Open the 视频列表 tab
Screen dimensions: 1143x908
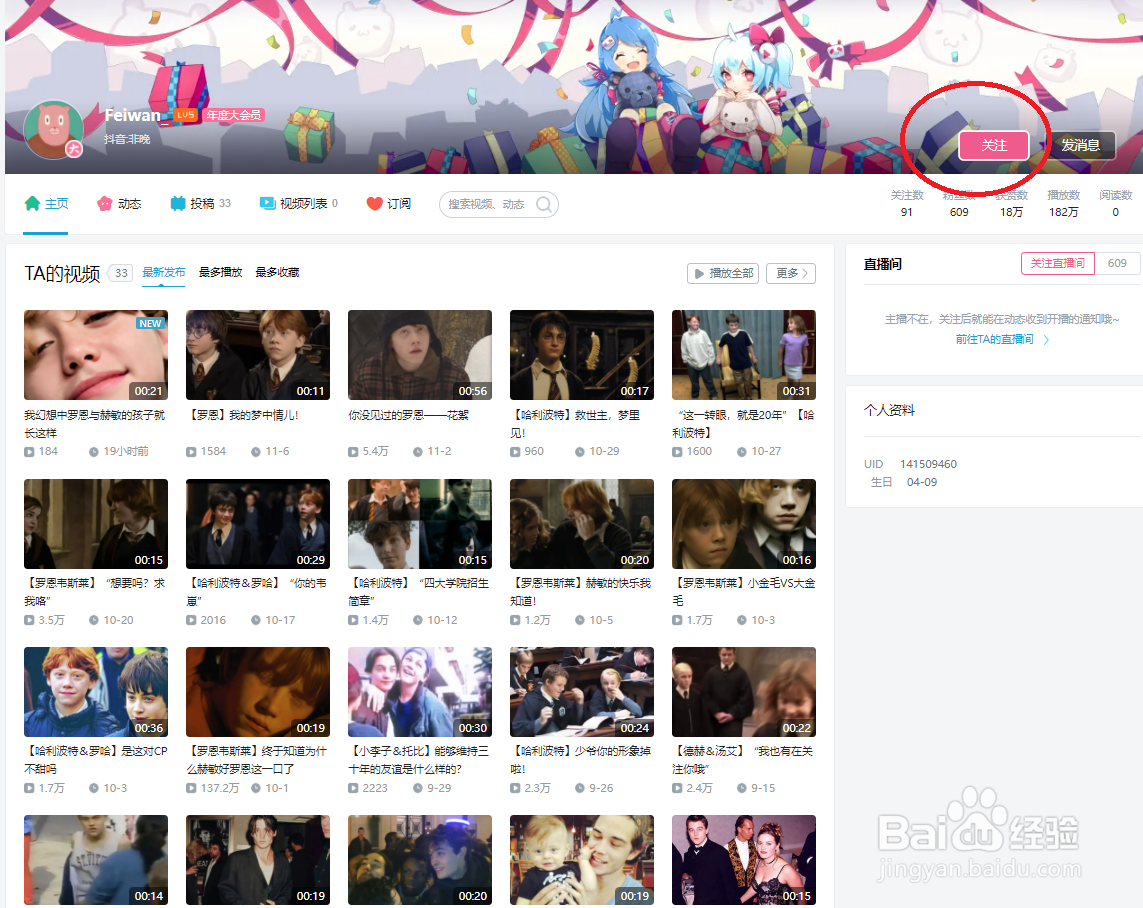coord(299,203)
